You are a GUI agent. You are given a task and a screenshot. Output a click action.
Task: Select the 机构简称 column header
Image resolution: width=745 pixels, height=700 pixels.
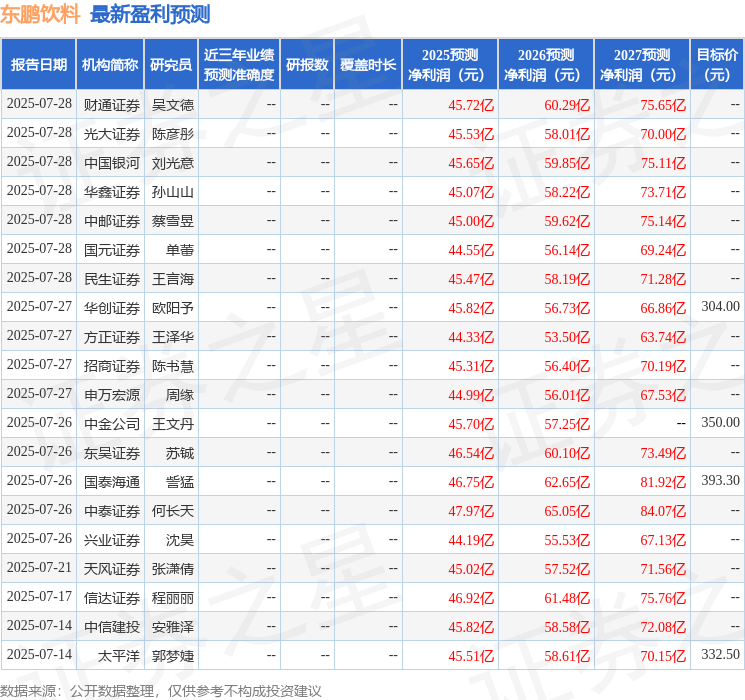pos(110,65)
